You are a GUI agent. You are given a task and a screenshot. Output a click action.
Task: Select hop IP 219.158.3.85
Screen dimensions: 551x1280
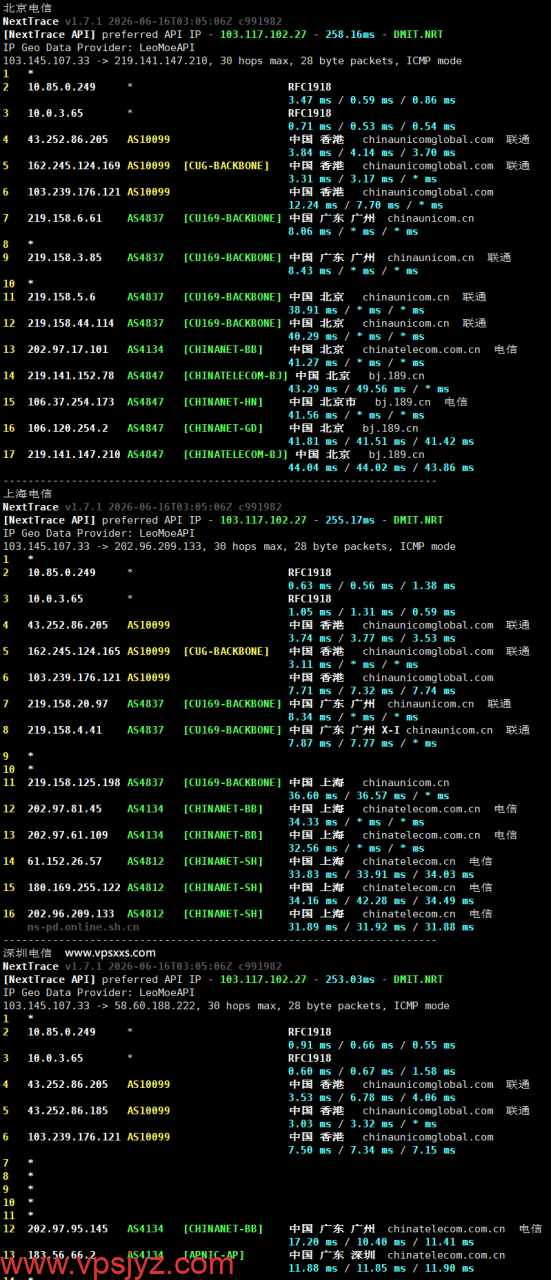pos(65,257)
